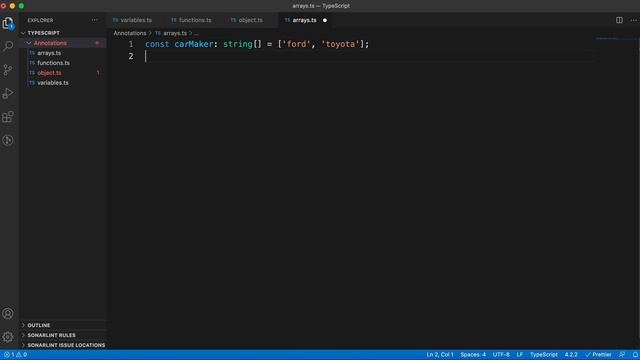Click the code minimap preview

click(x=616, y=38)
